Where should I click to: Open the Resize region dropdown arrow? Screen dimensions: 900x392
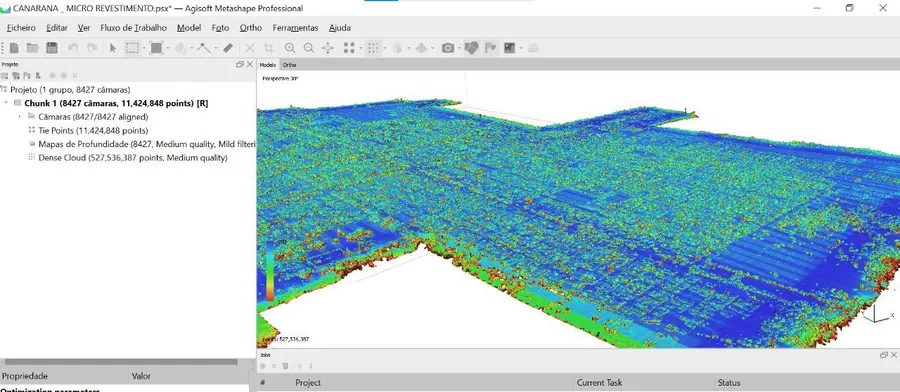pyautogui.click(x=168, y=48)
